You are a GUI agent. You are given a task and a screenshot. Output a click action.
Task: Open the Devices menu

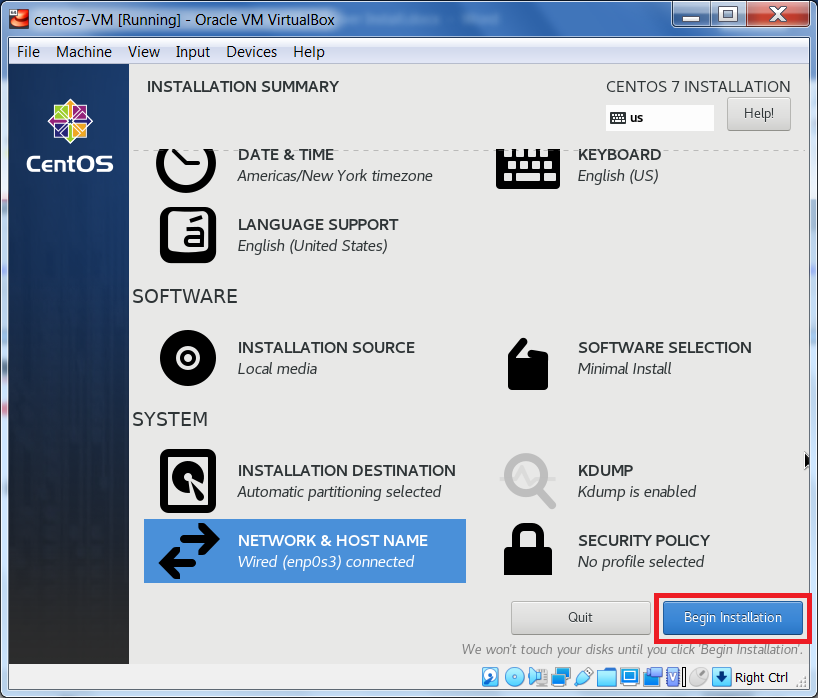[x=251, y=52]
